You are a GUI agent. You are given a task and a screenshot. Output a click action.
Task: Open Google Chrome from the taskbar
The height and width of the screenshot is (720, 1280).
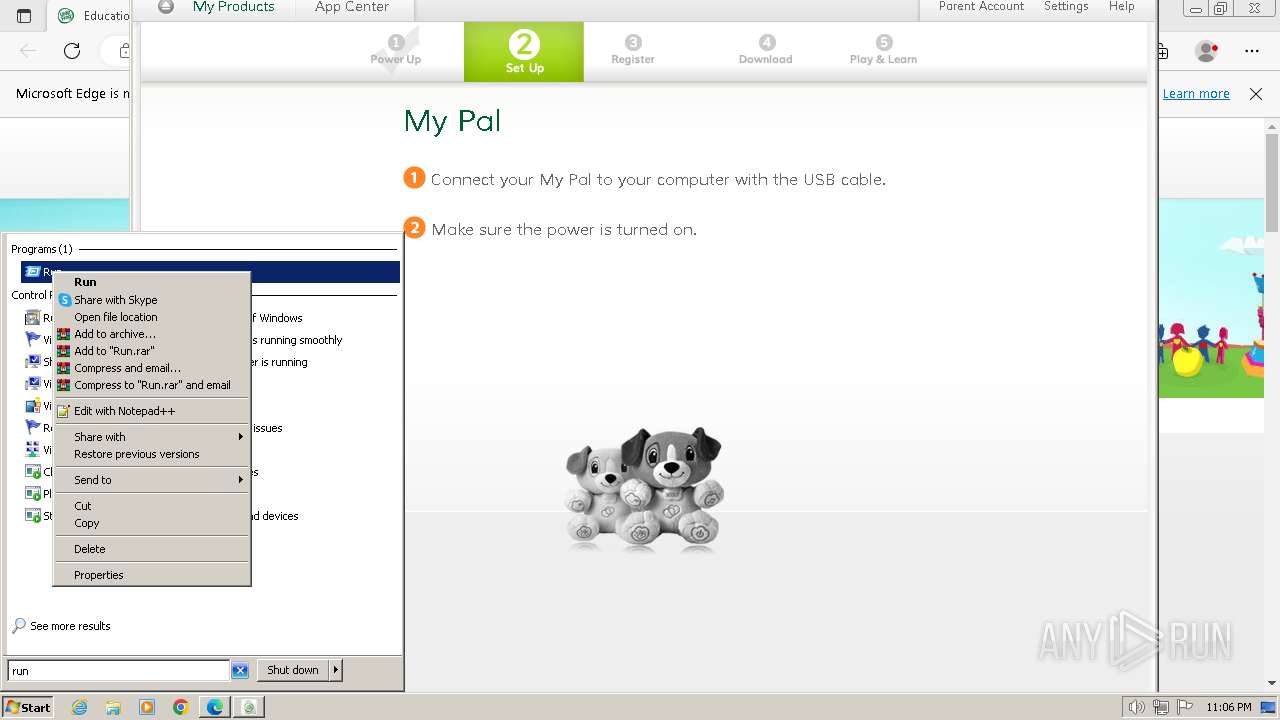tap(181, 707)
